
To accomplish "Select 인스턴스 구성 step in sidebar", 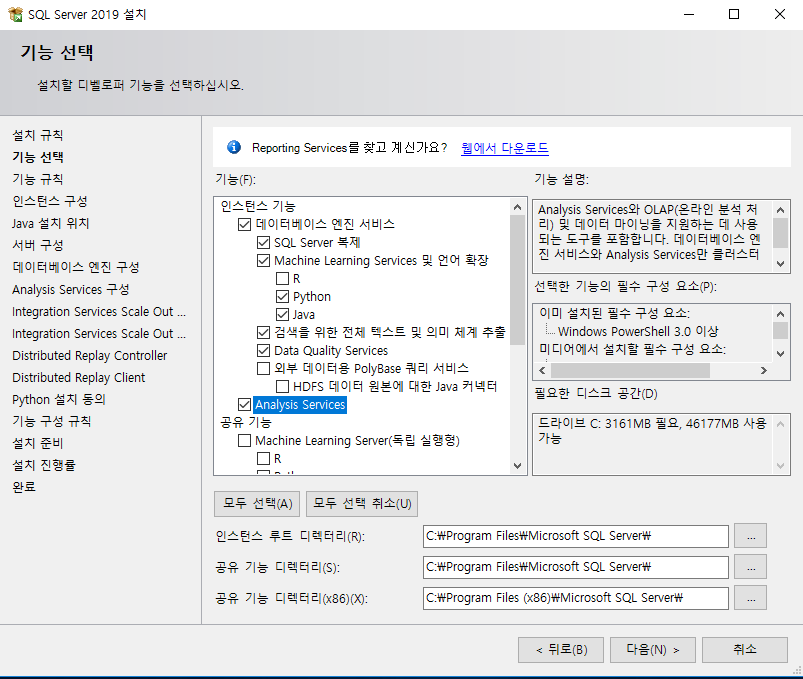I will click(50, 201).
